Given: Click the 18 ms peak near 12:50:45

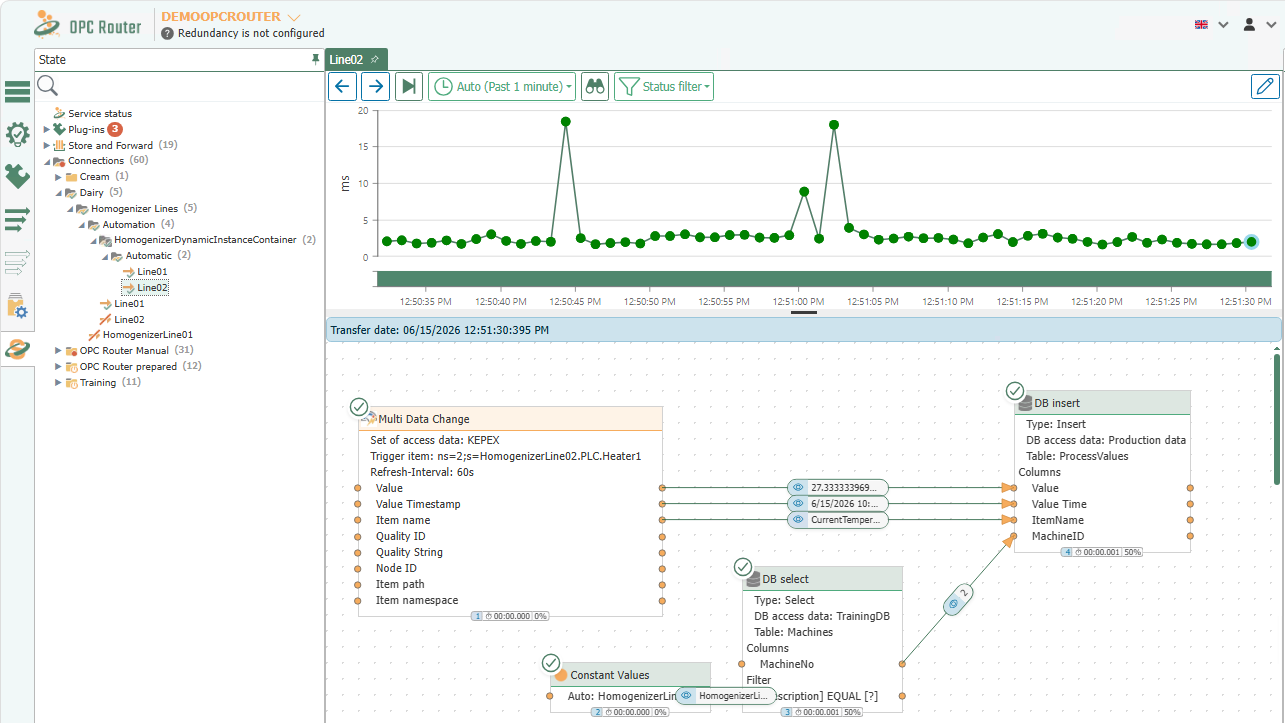Looking at the screenshot, I should pos(566,121).
